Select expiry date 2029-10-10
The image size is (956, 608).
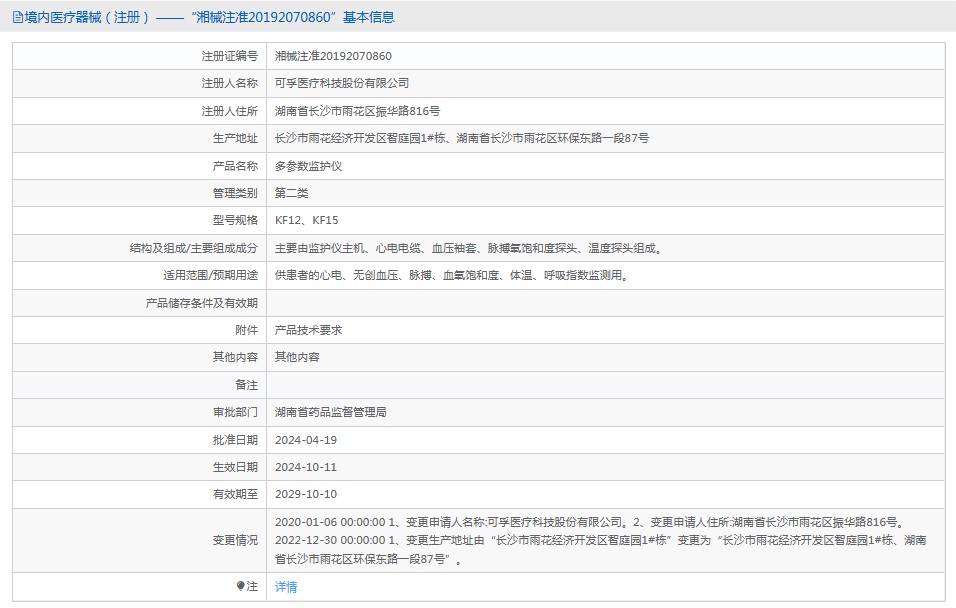pyautogui.click(x=305, y=494)
